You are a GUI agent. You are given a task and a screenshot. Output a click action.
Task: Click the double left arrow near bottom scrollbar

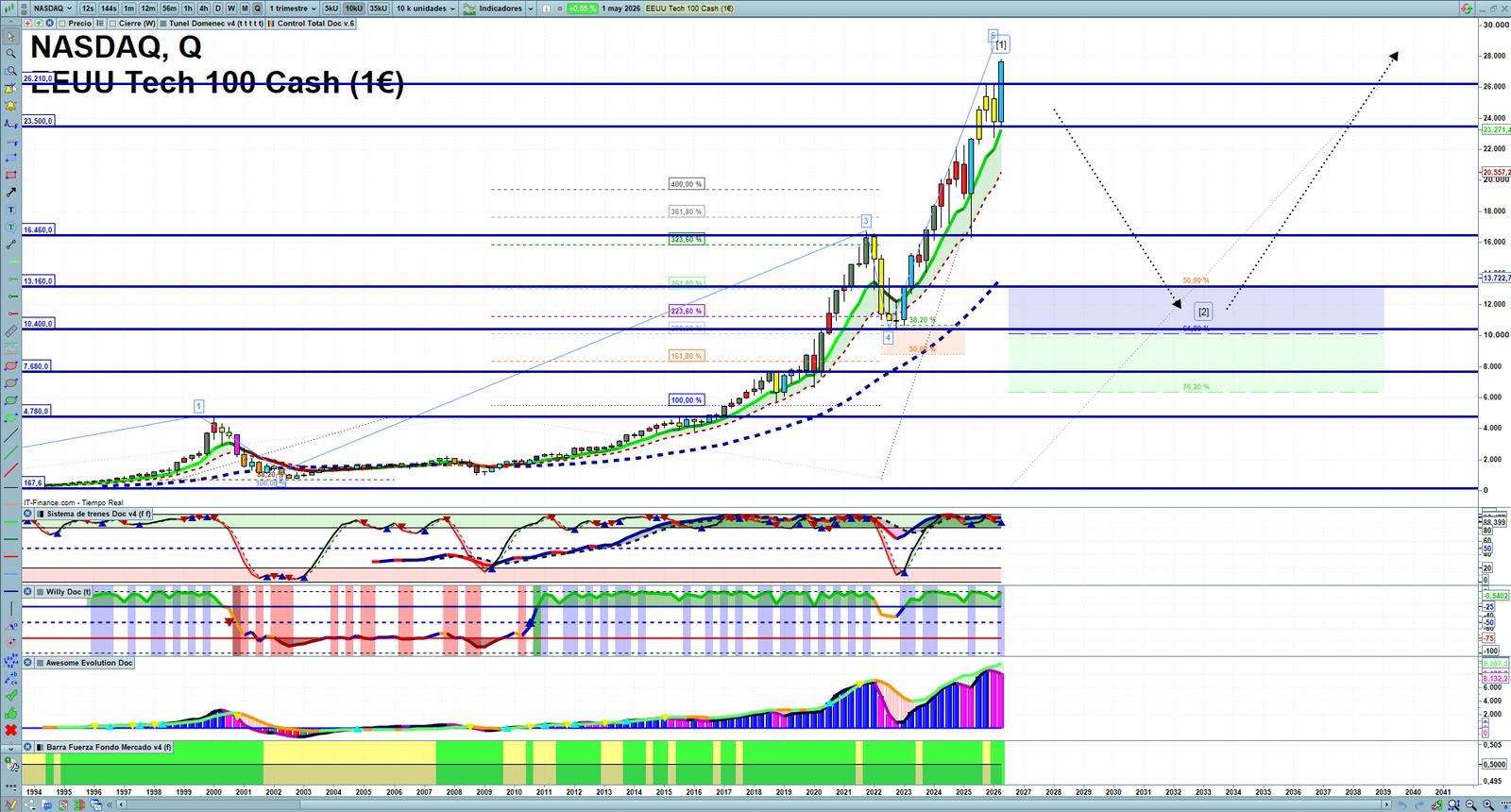(x=110, y=805)
